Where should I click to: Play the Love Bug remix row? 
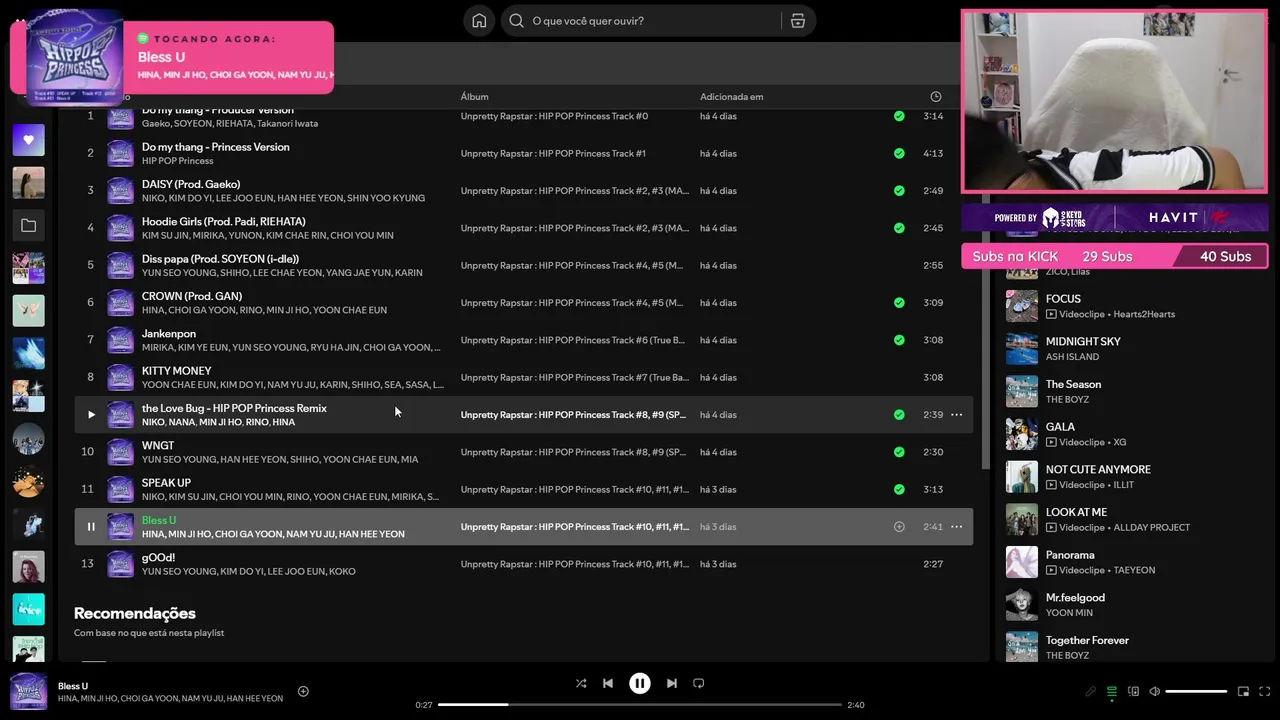pyautogui.click(x=91, y=415)
